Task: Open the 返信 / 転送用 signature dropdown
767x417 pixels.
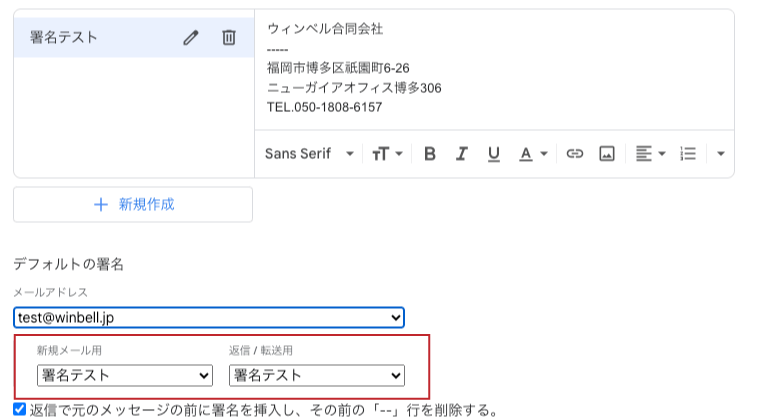Action: tap(316, 375)
